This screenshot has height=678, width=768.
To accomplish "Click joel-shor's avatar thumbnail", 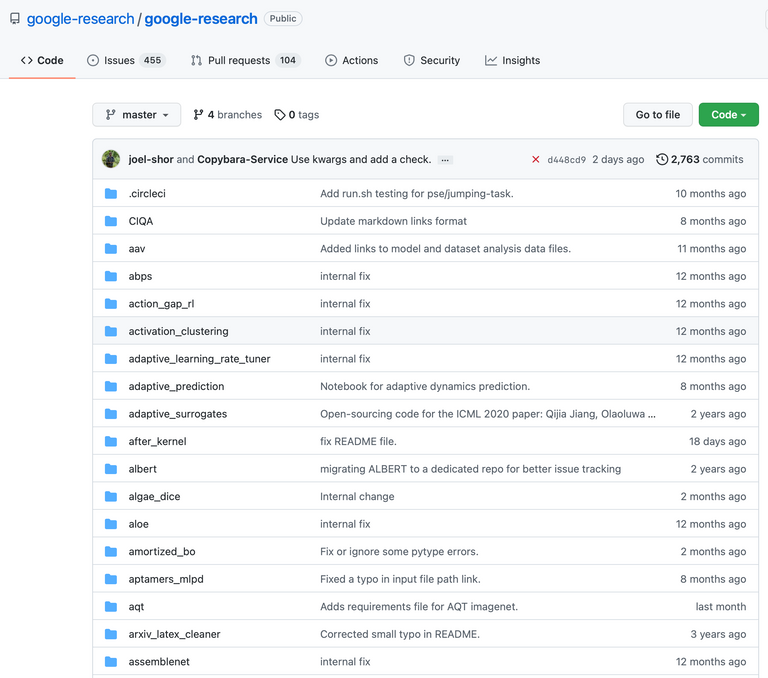I will coord(111,159).
